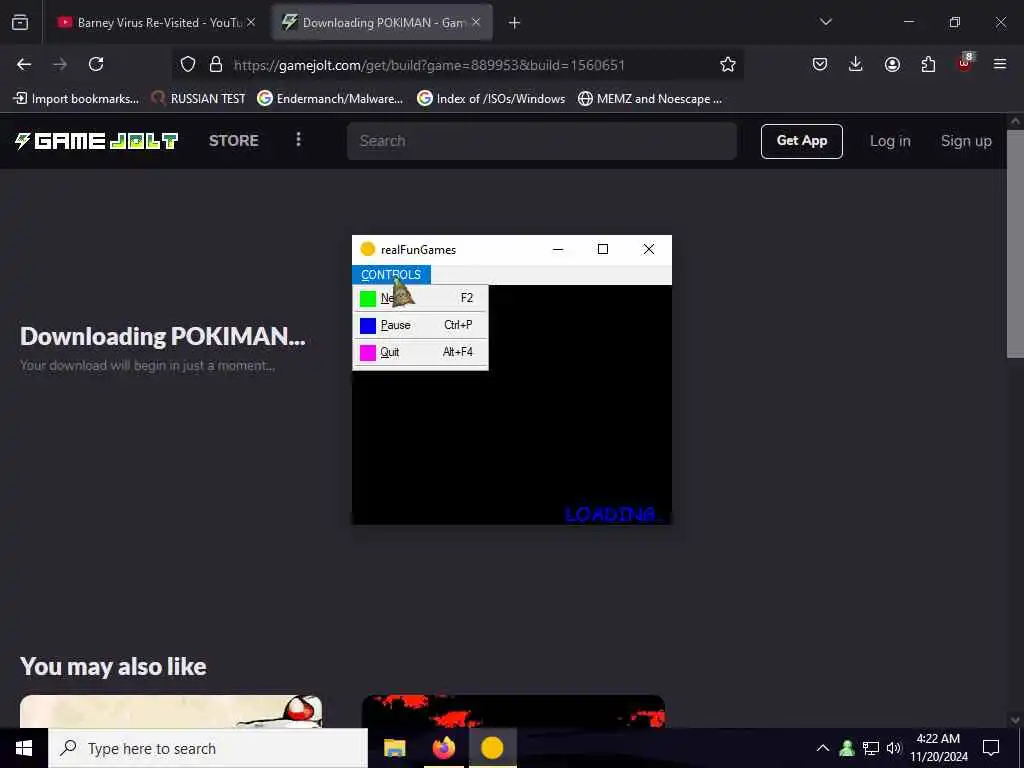Viewport: 1024px width, 768px height.
Task: Open Game Jolt more options dots
Action: [298, 139]
